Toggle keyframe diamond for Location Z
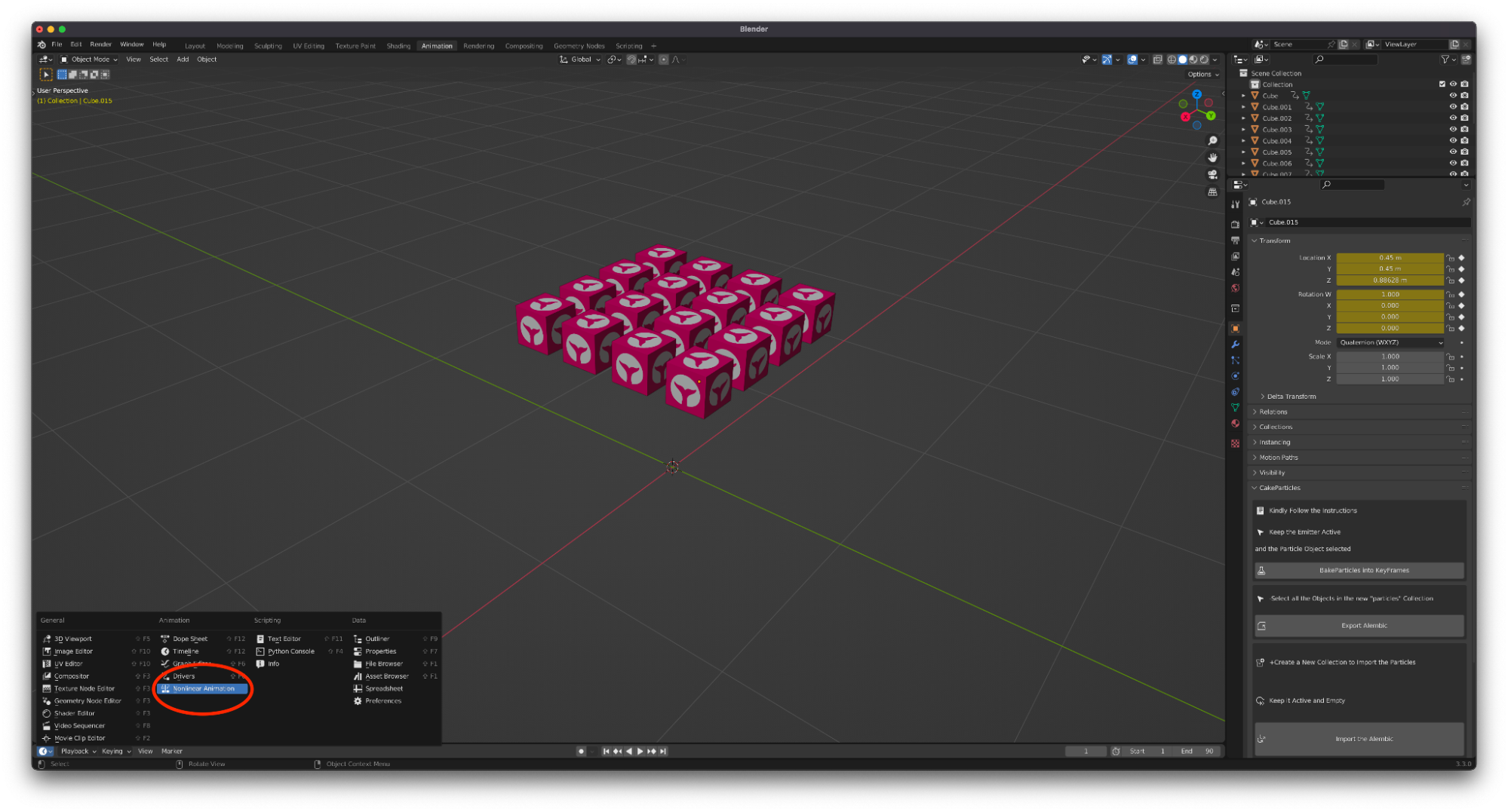 [x=1461, y=280]
